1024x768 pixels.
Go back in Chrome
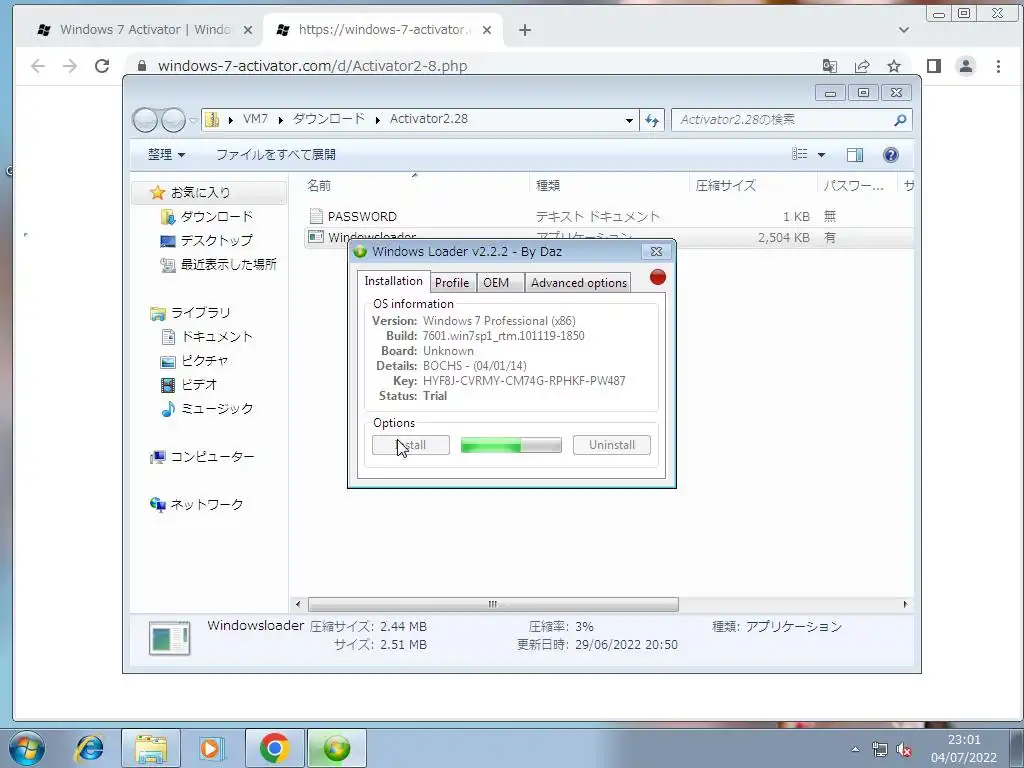coord(38,65)
